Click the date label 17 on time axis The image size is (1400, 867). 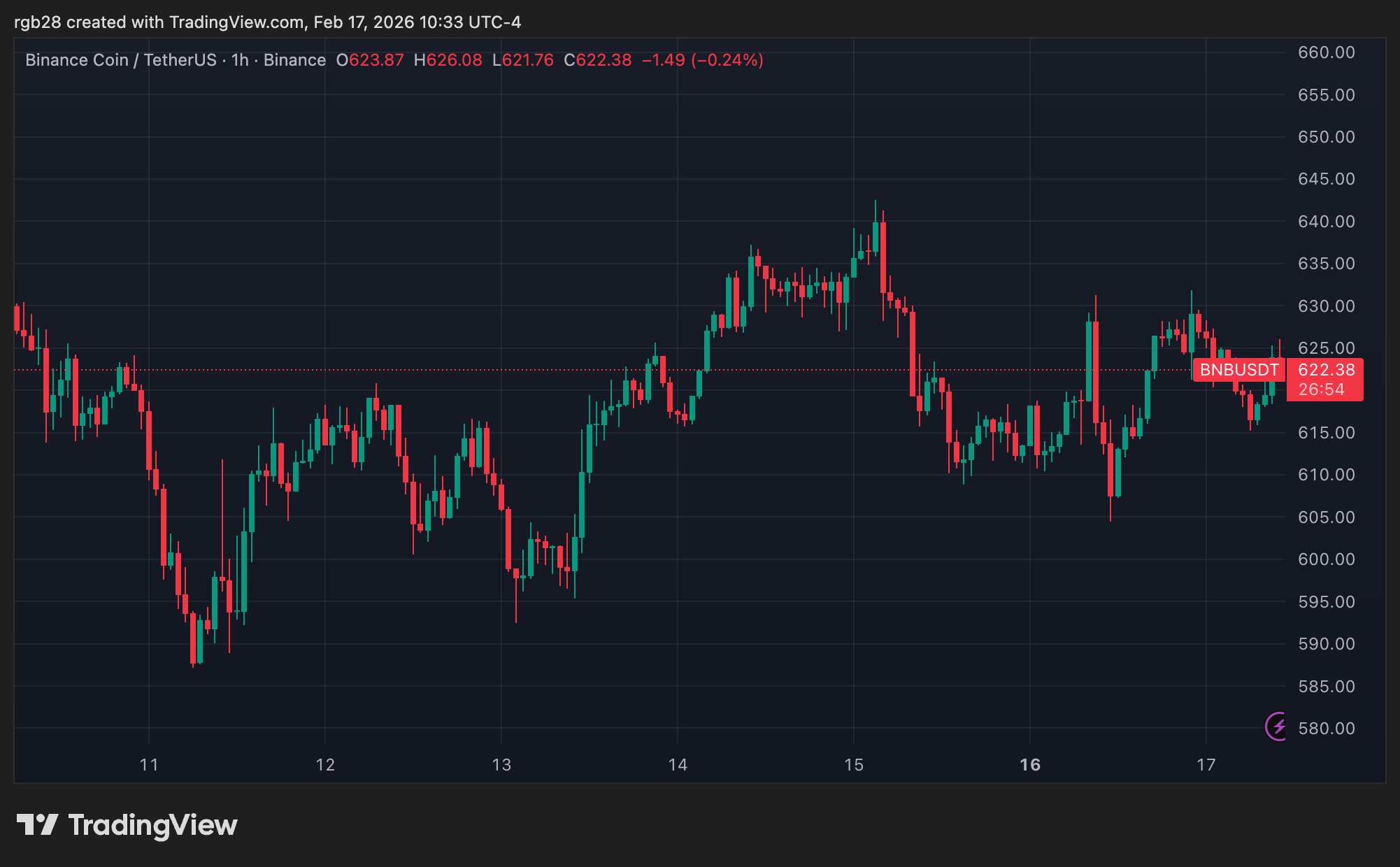point(1206,765)
